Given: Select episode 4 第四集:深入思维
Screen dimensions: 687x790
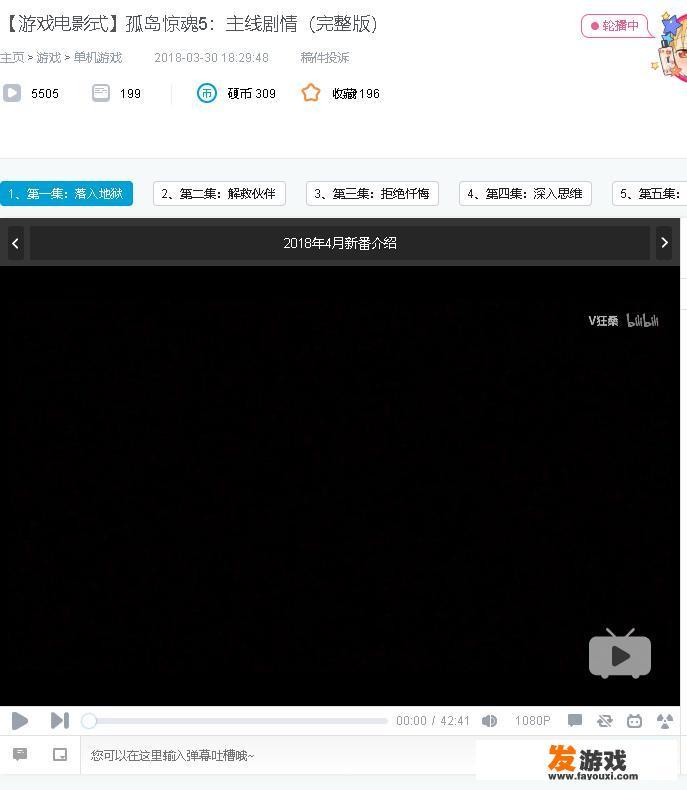Looking at the screenshot, I should click(x=525, y=193).
